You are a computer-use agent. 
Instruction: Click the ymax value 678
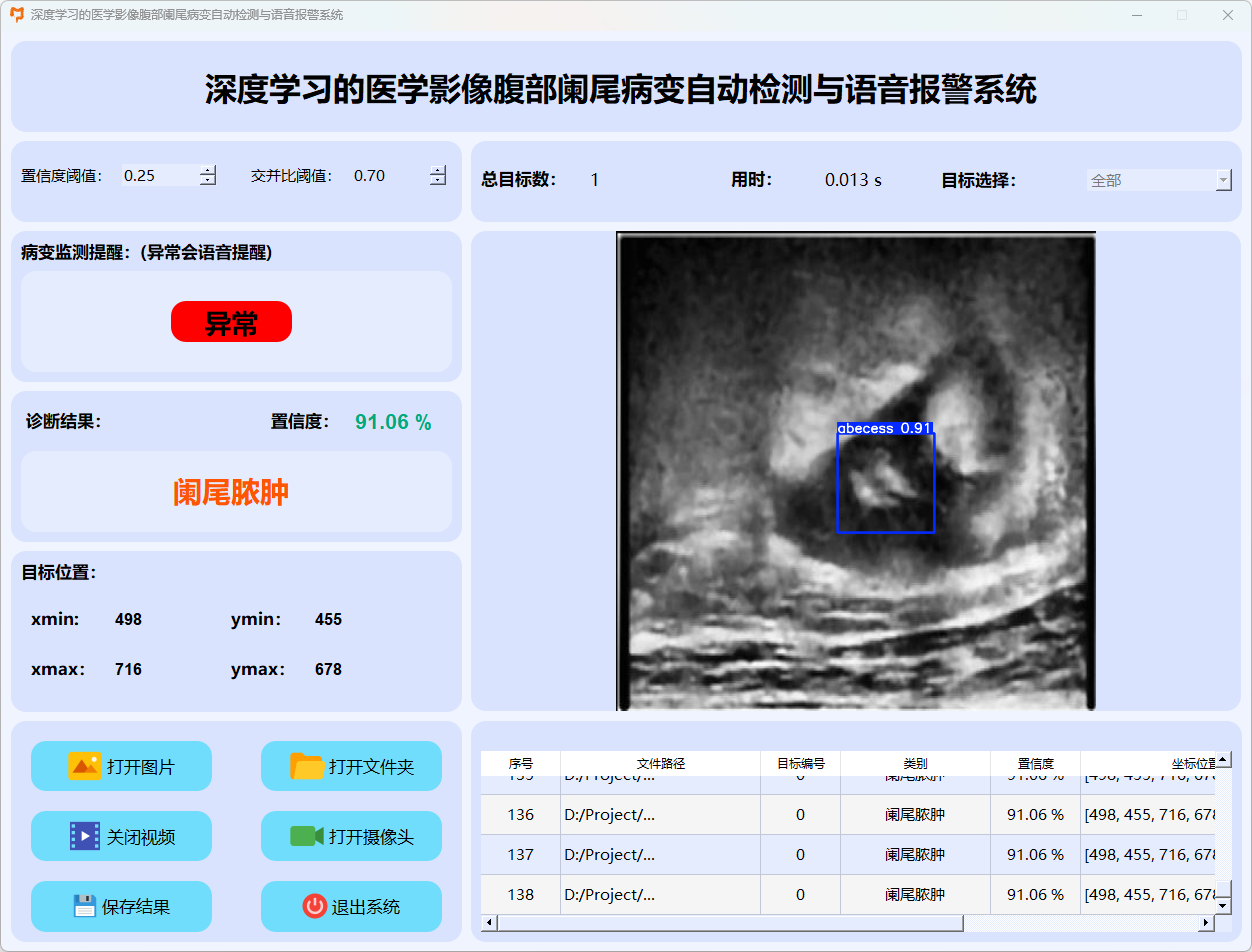[x=328, y=670]
